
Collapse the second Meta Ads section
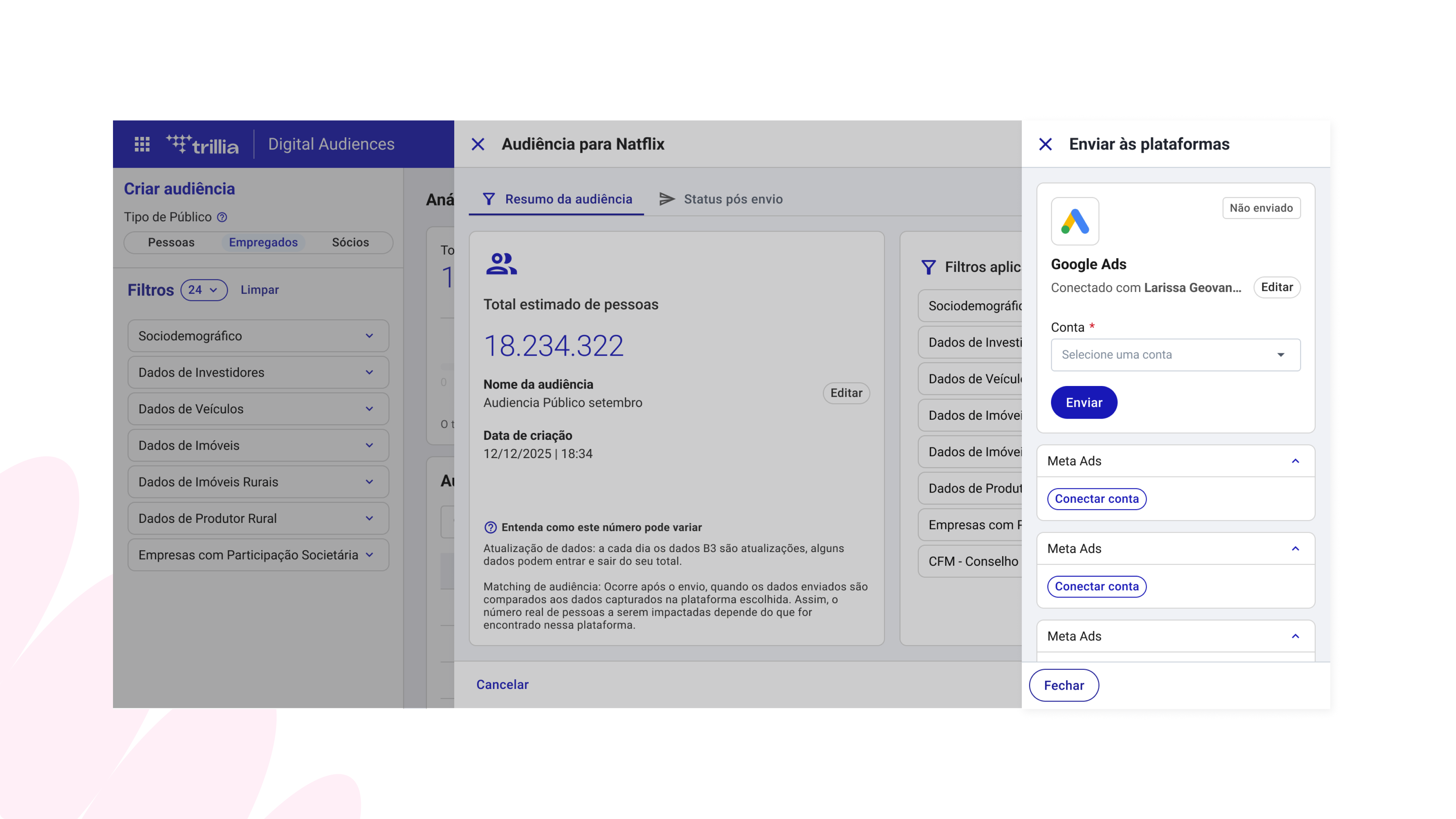pos(1296,549)
